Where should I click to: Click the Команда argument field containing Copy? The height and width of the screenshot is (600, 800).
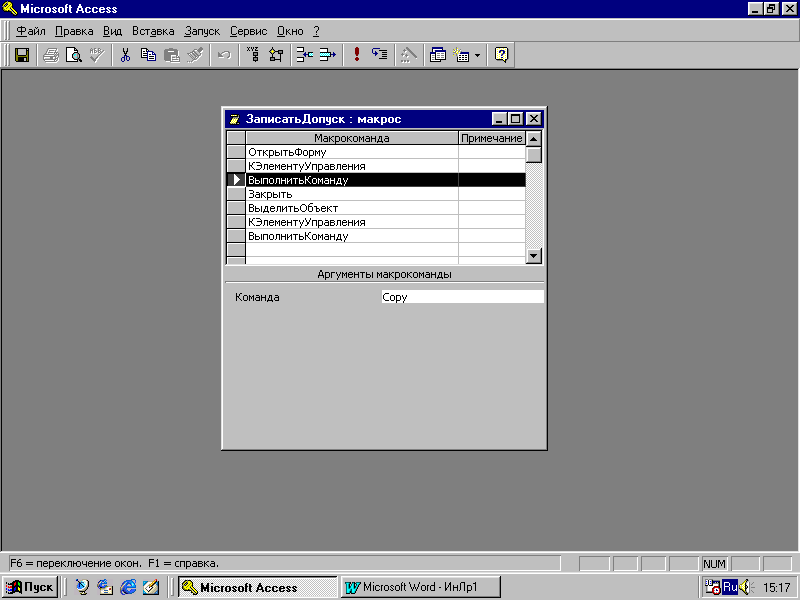462,297
